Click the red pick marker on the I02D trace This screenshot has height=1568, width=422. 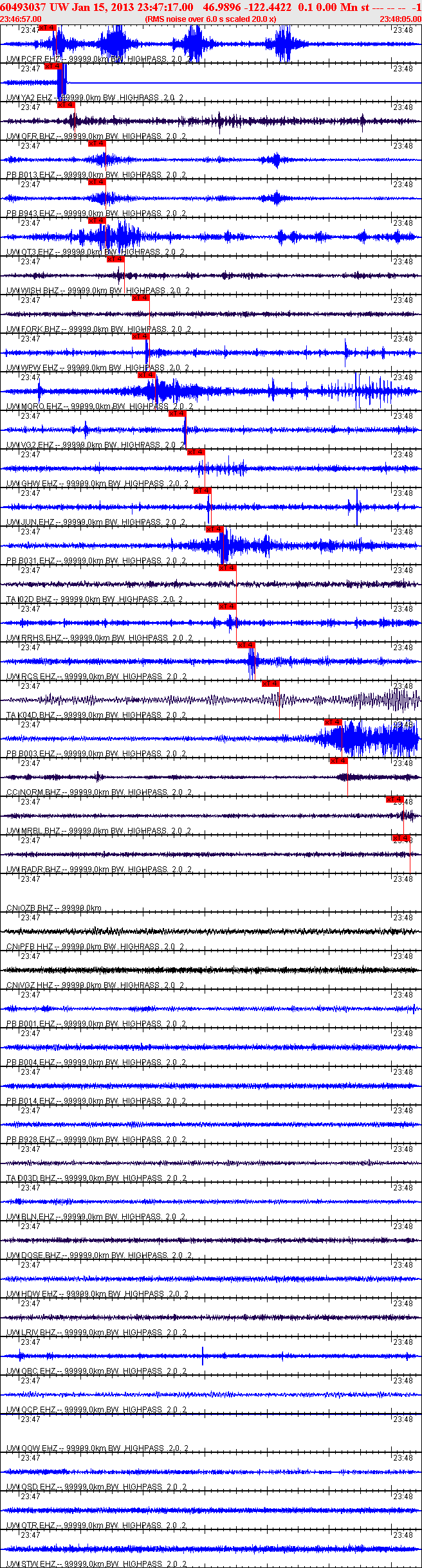228,568
